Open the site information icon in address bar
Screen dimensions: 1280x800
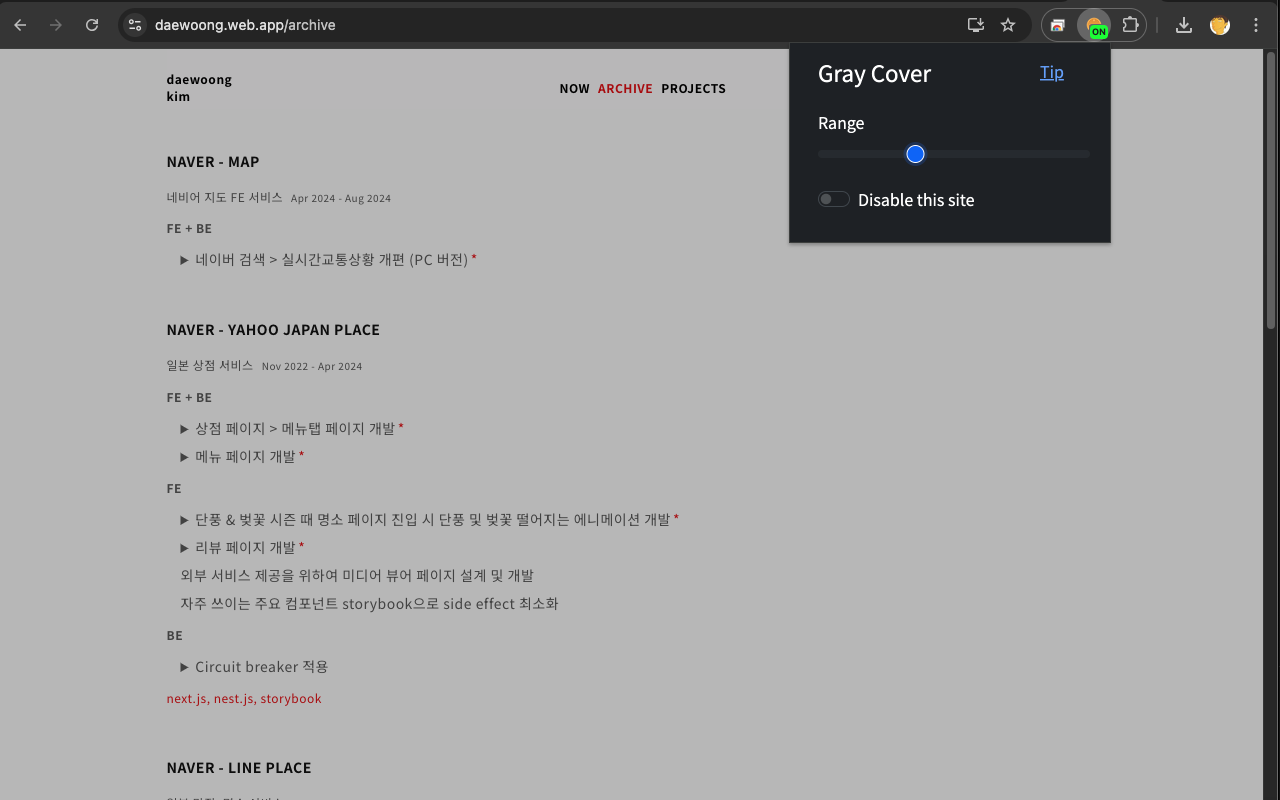pos(134,24)
